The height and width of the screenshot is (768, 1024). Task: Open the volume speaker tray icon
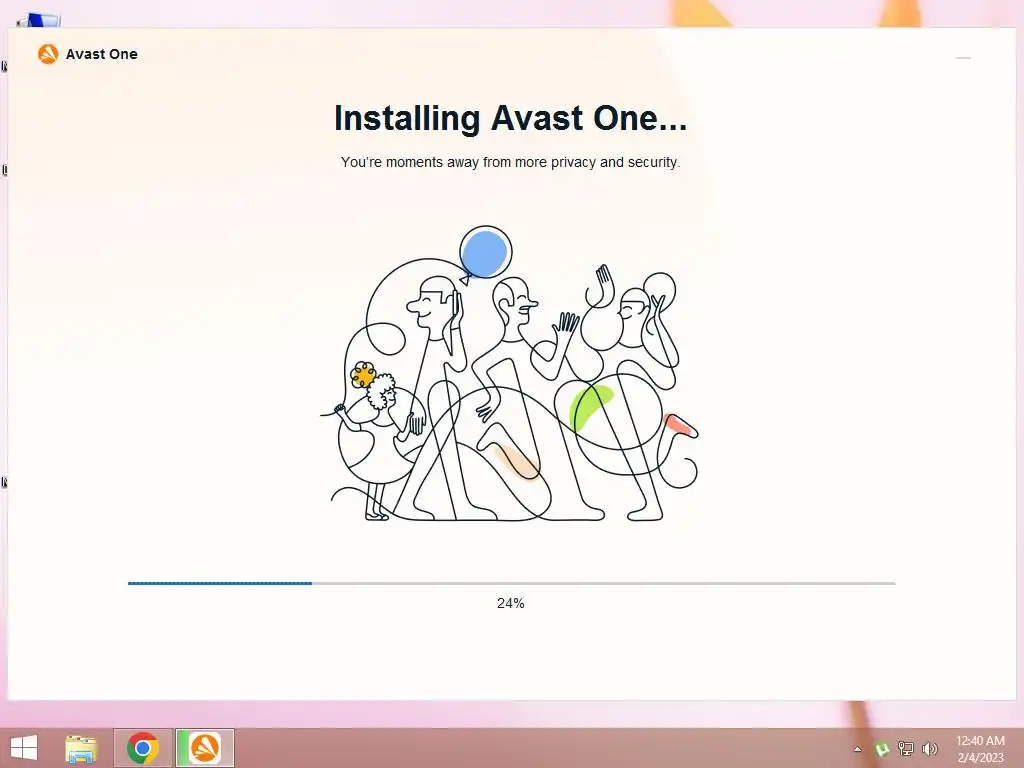(929, 748)
